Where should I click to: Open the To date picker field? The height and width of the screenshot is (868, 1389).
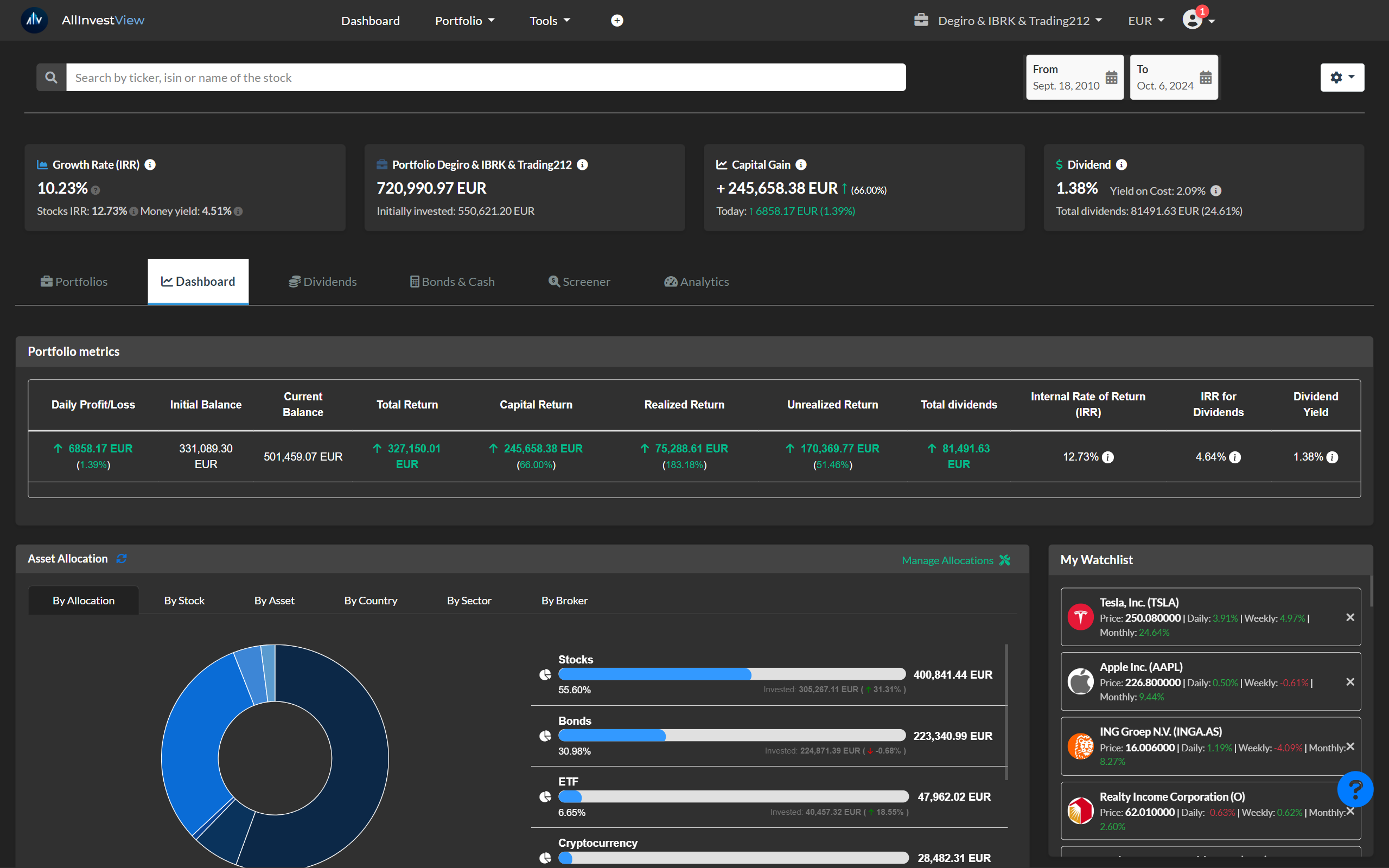[1174, 78]
